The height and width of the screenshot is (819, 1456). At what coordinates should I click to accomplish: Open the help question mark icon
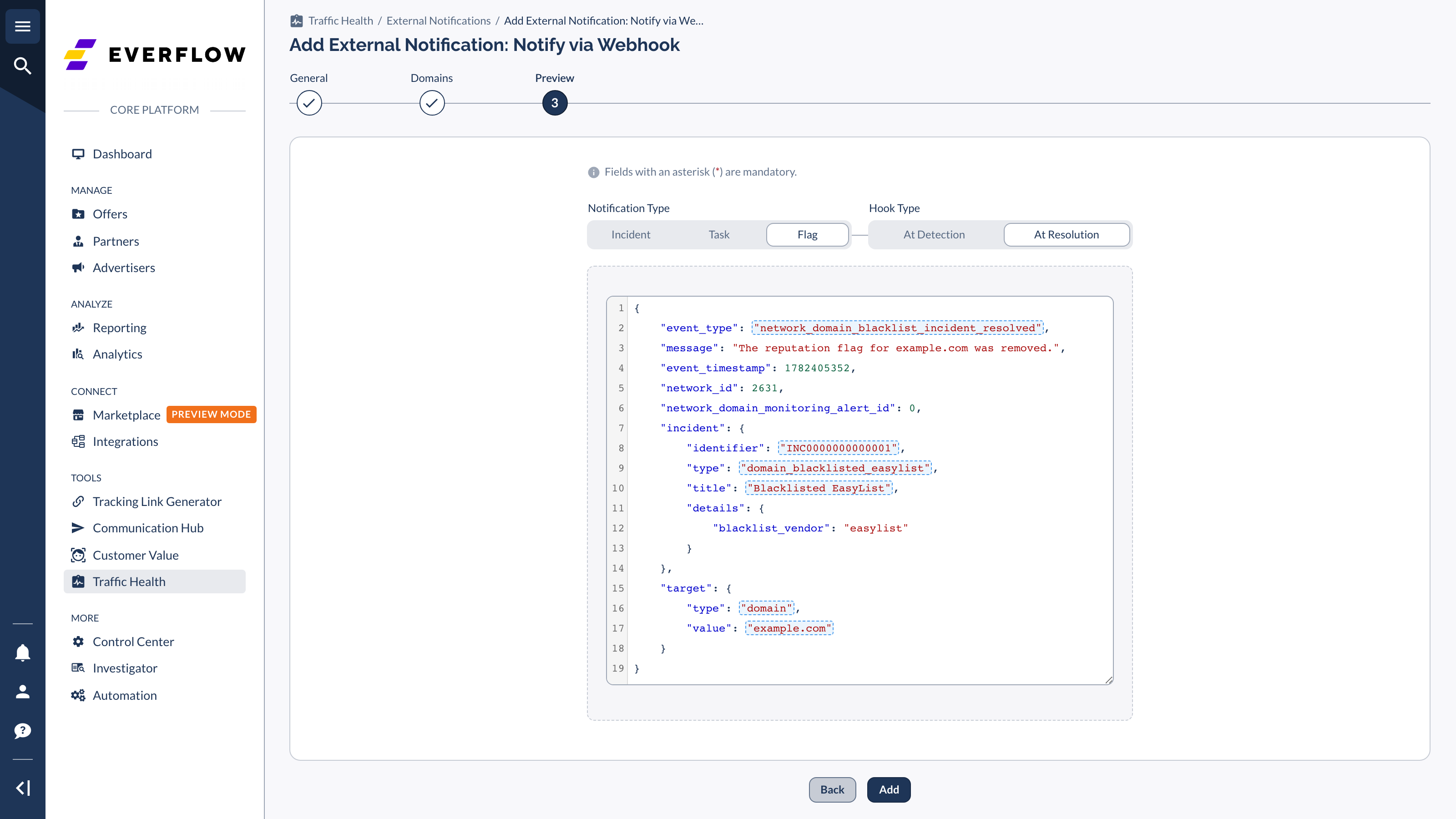coord(23,731)
